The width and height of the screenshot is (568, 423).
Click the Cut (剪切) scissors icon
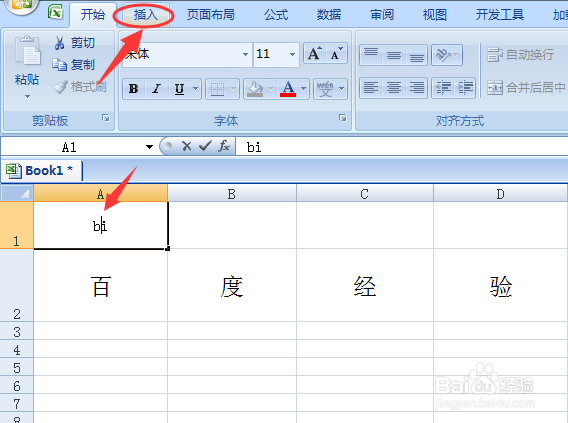[x=60, y=43]
